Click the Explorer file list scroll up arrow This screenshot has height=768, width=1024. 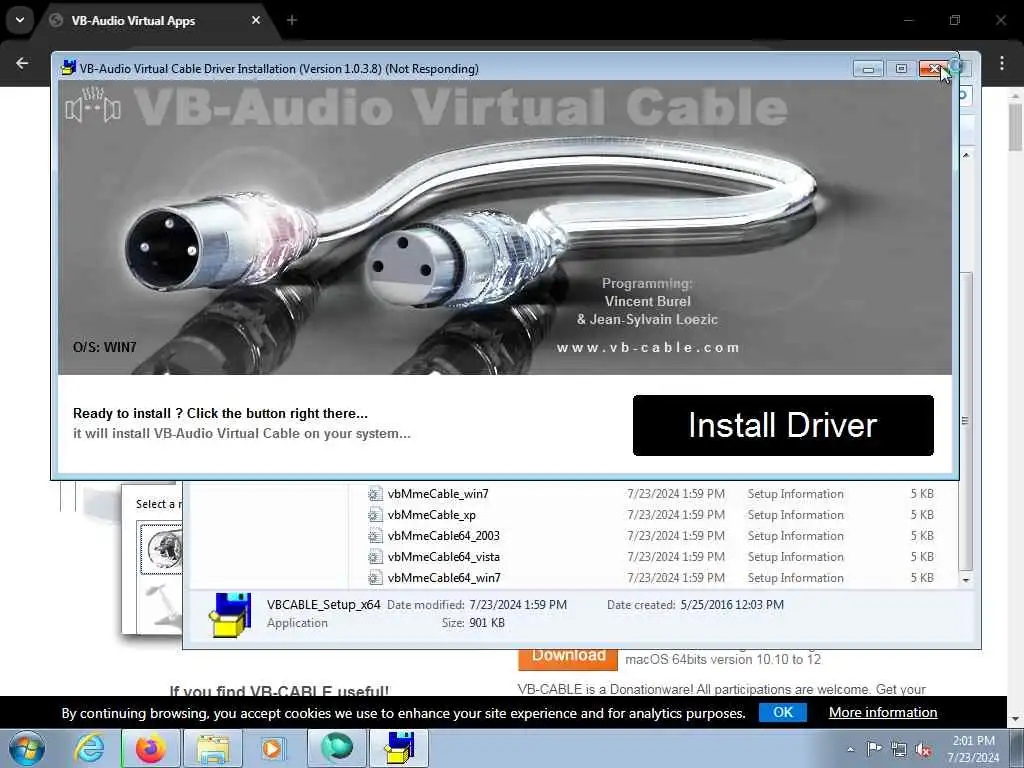pos(966,155)
